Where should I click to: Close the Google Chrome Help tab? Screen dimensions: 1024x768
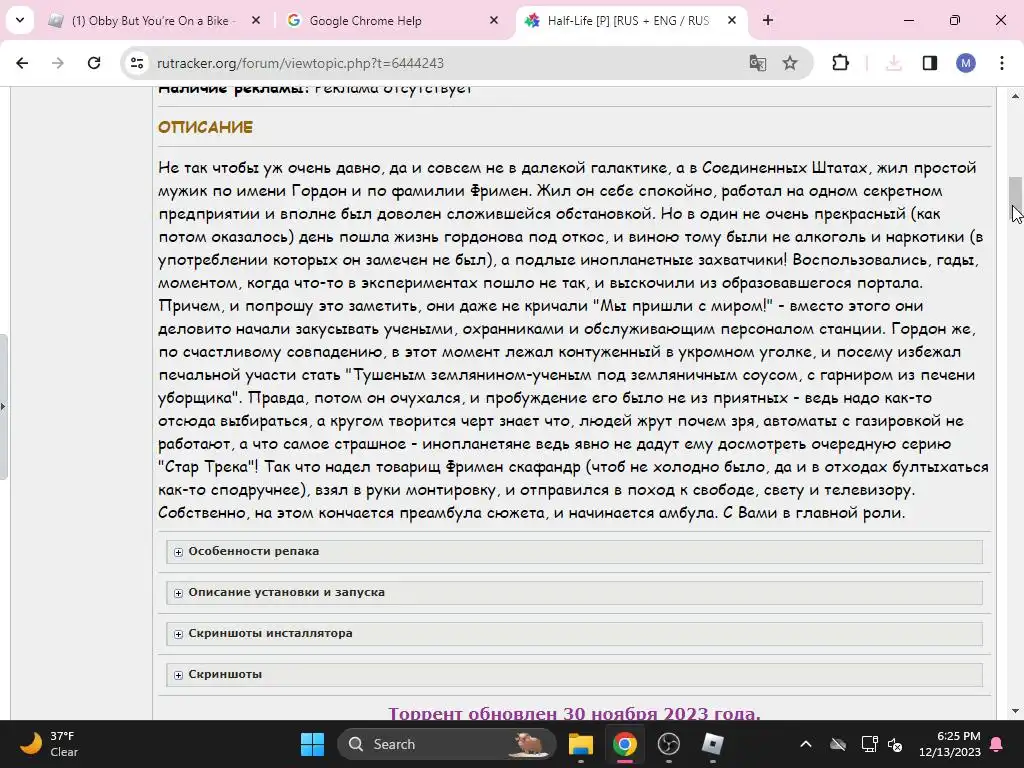click(x=494, y=20)
